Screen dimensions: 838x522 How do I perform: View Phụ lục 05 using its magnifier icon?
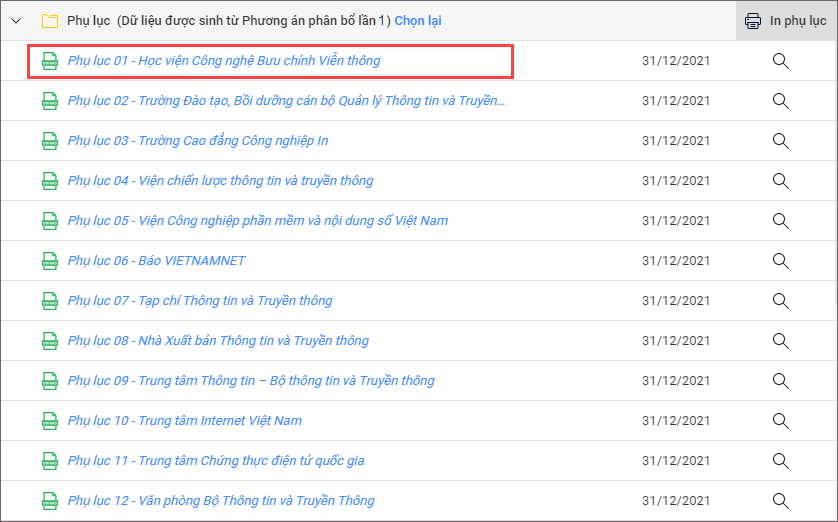pos(781,221)
